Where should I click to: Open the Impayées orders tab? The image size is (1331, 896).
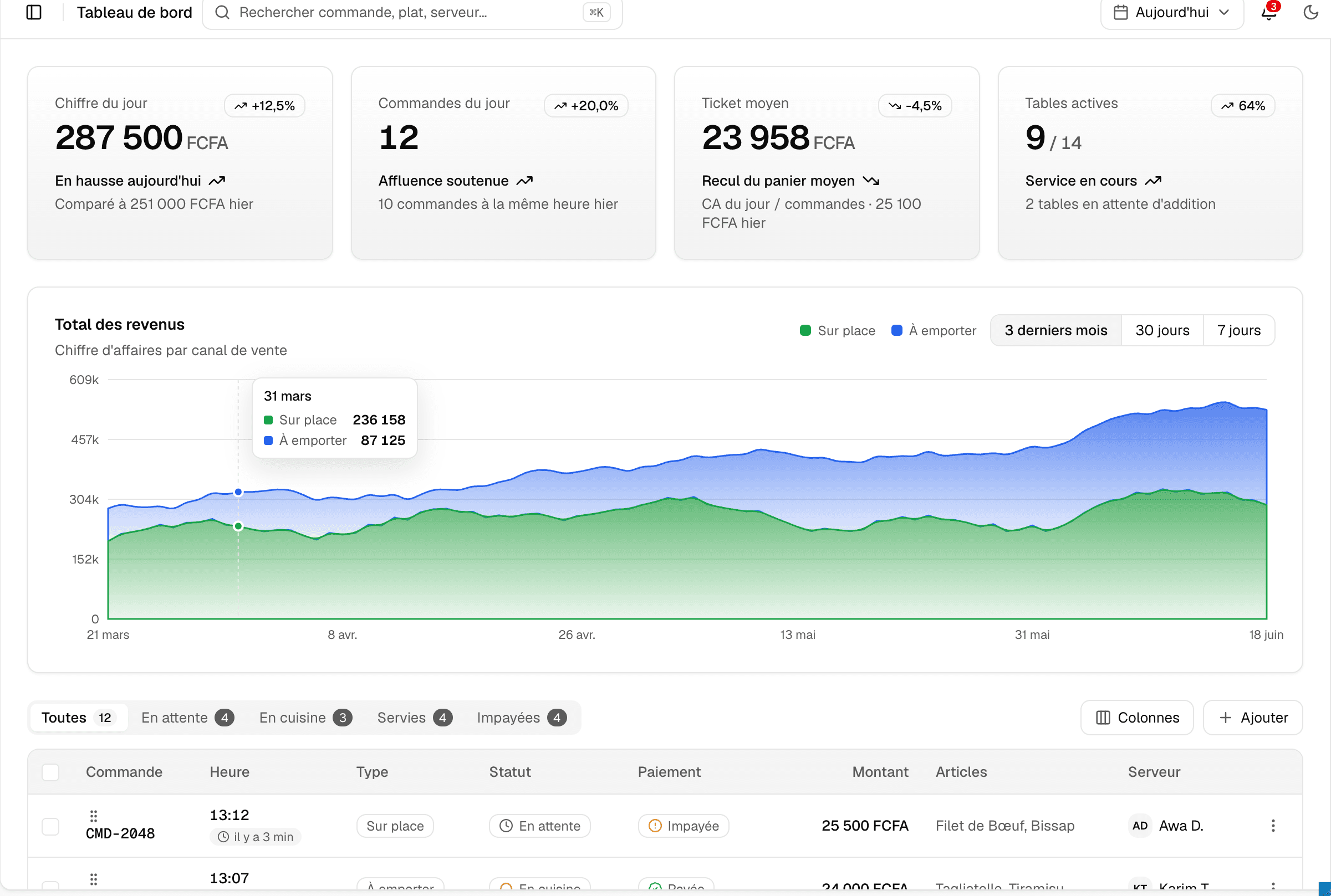click(521, 717)
